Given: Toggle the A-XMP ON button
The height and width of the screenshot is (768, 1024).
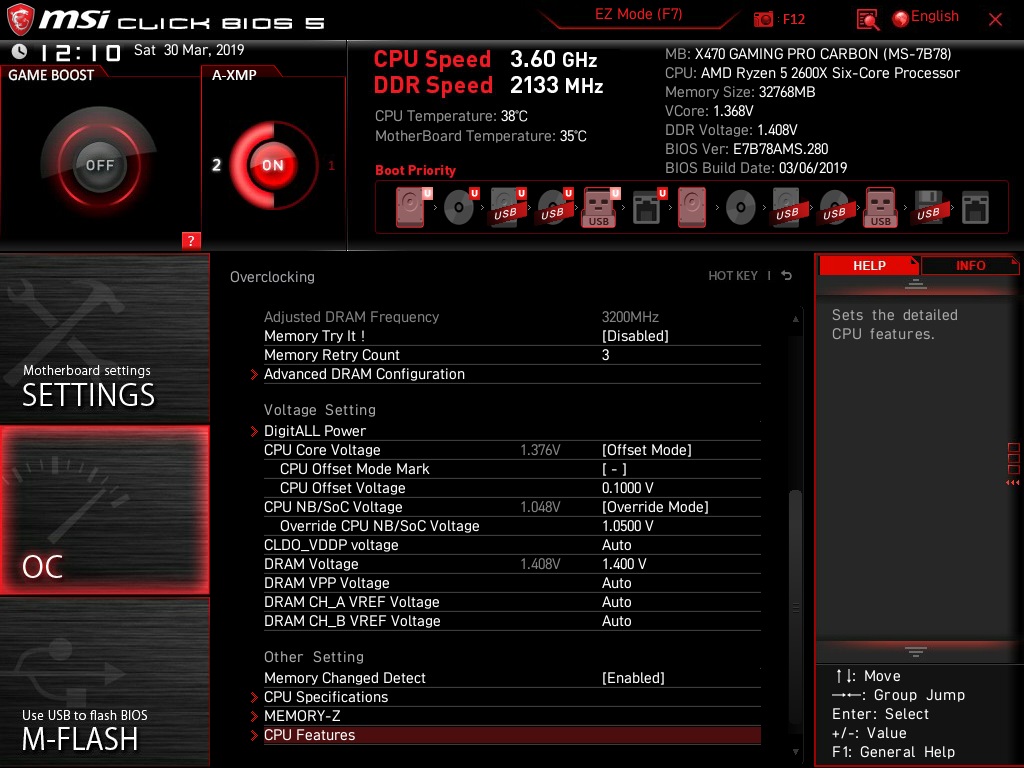Looking at the screenshot, I should pyautogui.click(x=272, y=165).
